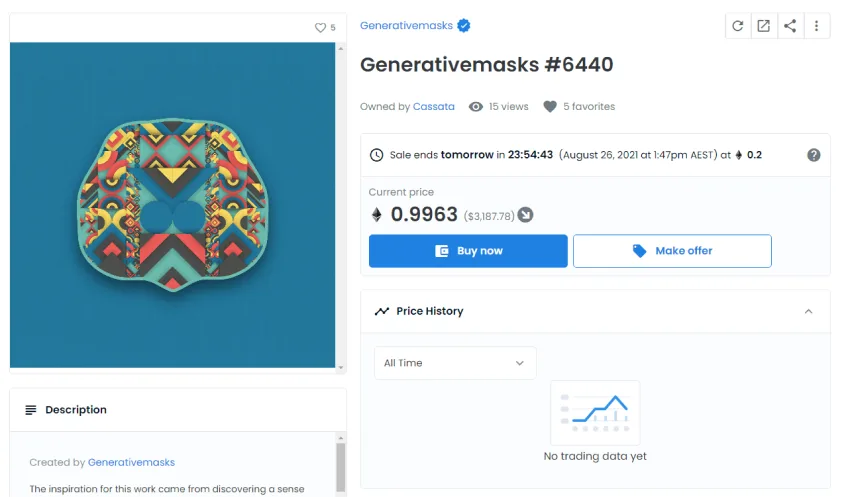Open the three-dot more options menu

point(817,26)
